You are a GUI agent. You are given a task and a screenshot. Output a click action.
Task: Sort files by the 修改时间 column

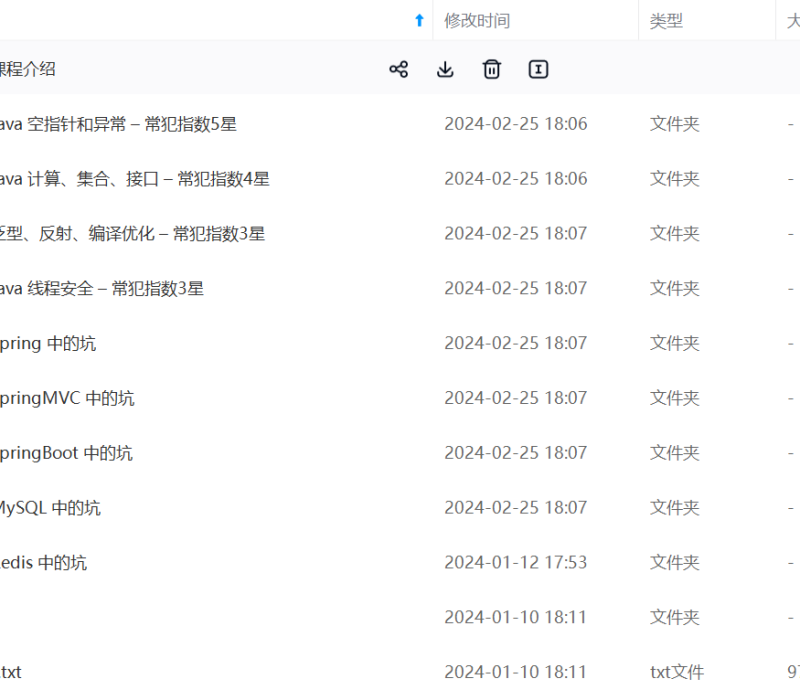(x=478, y=21)
